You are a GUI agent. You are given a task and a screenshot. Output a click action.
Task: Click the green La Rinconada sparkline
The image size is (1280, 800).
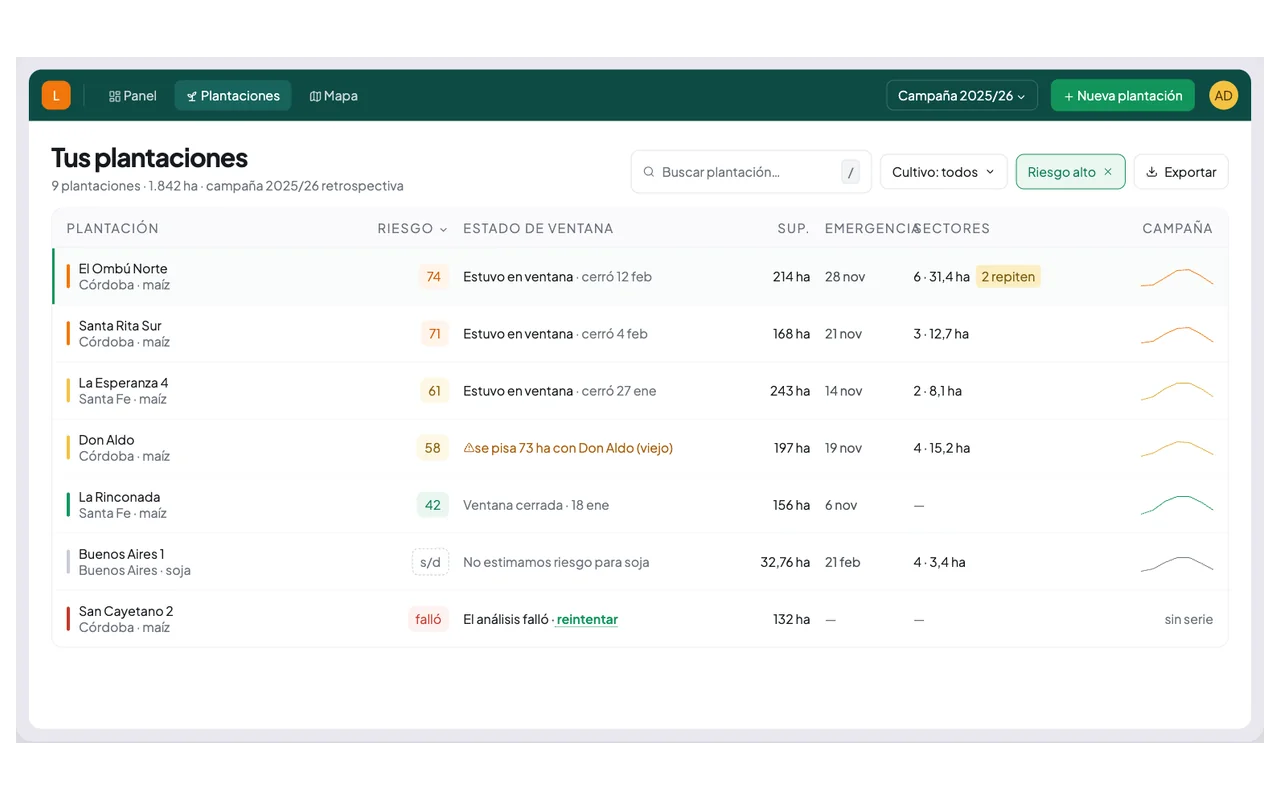pos(1177,505)
